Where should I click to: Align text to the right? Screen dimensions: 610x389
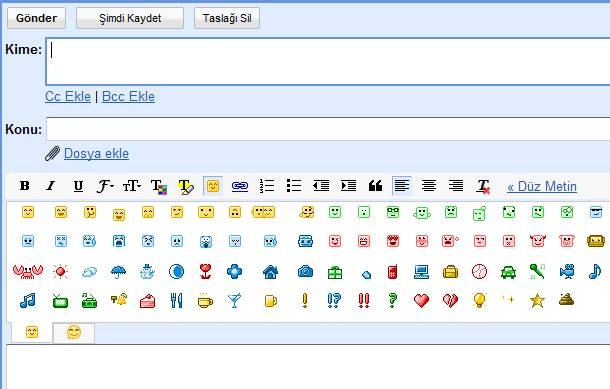[x=456, y=186]
